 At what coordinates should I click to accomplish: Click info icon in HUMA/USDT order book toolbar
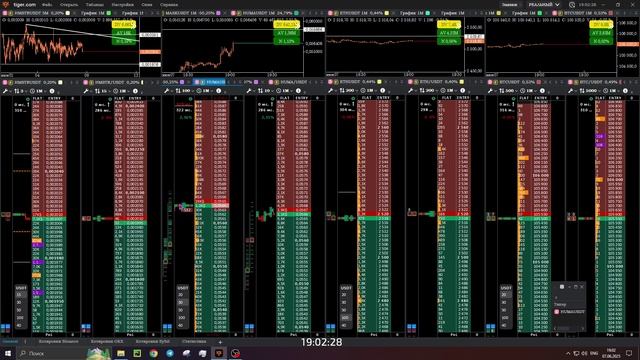tap(298, 91)
